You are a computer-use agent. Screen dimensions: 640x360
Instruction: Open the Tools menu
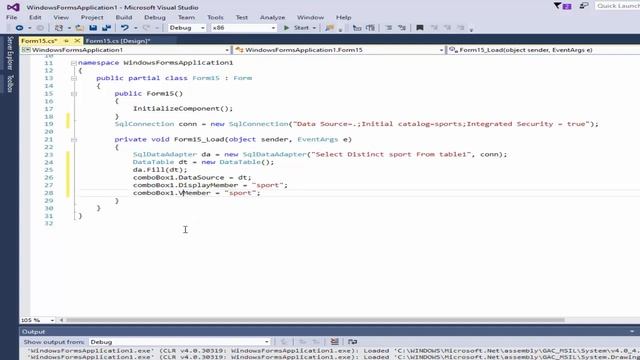[x=215, y=17]
